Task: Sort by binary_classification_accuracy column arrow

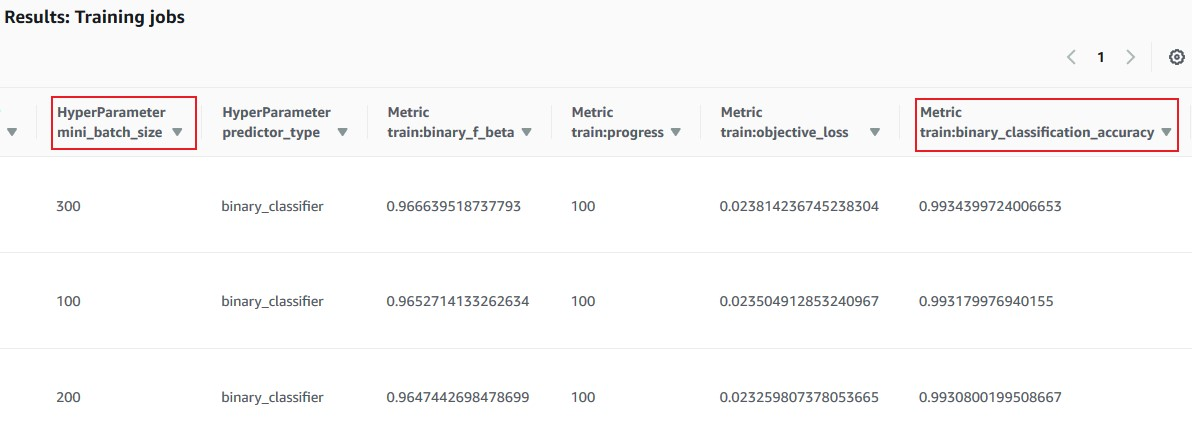Action: click(x=1166, y=132)
